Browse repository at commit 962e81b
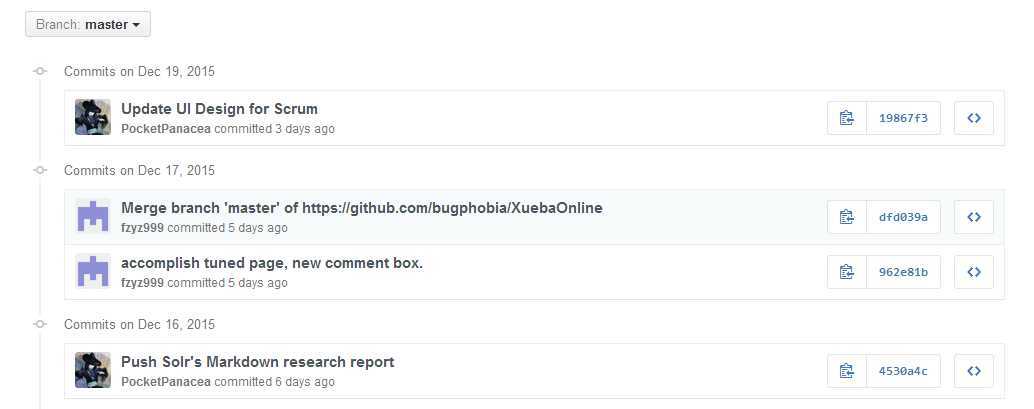Viewport: 1034px width, 409px height. tap(973, 272)
